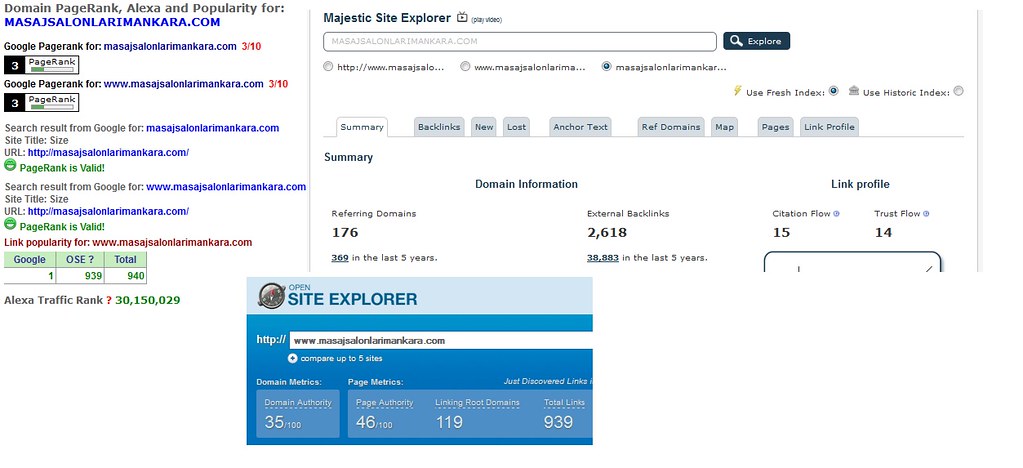Open the Anchor Text tab

click(580, 127)
